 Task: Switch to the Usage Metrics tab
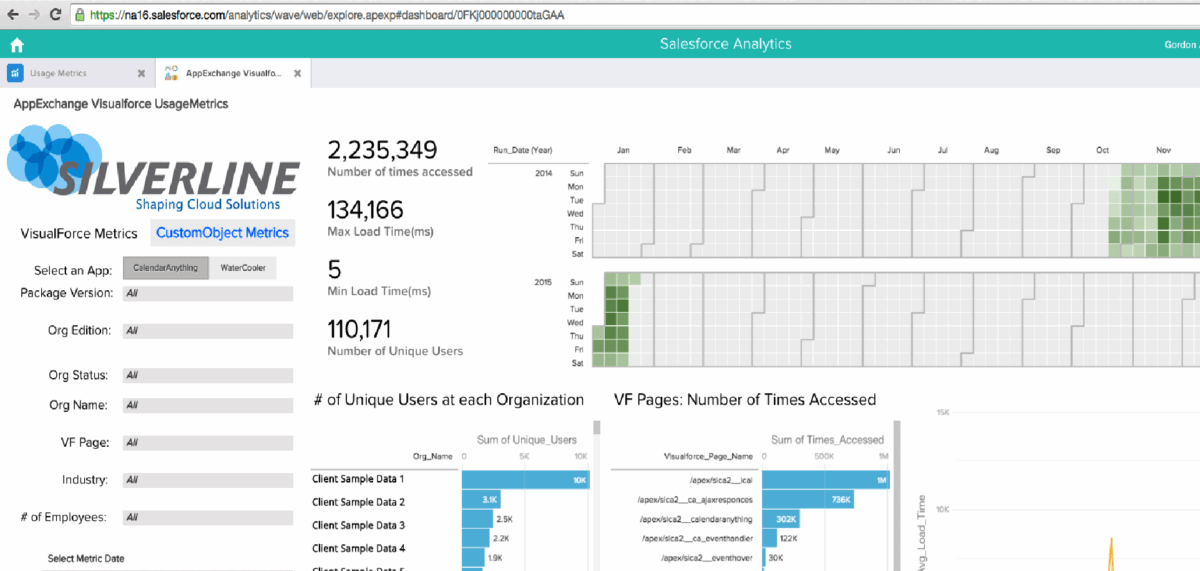(x=58, y=74)
